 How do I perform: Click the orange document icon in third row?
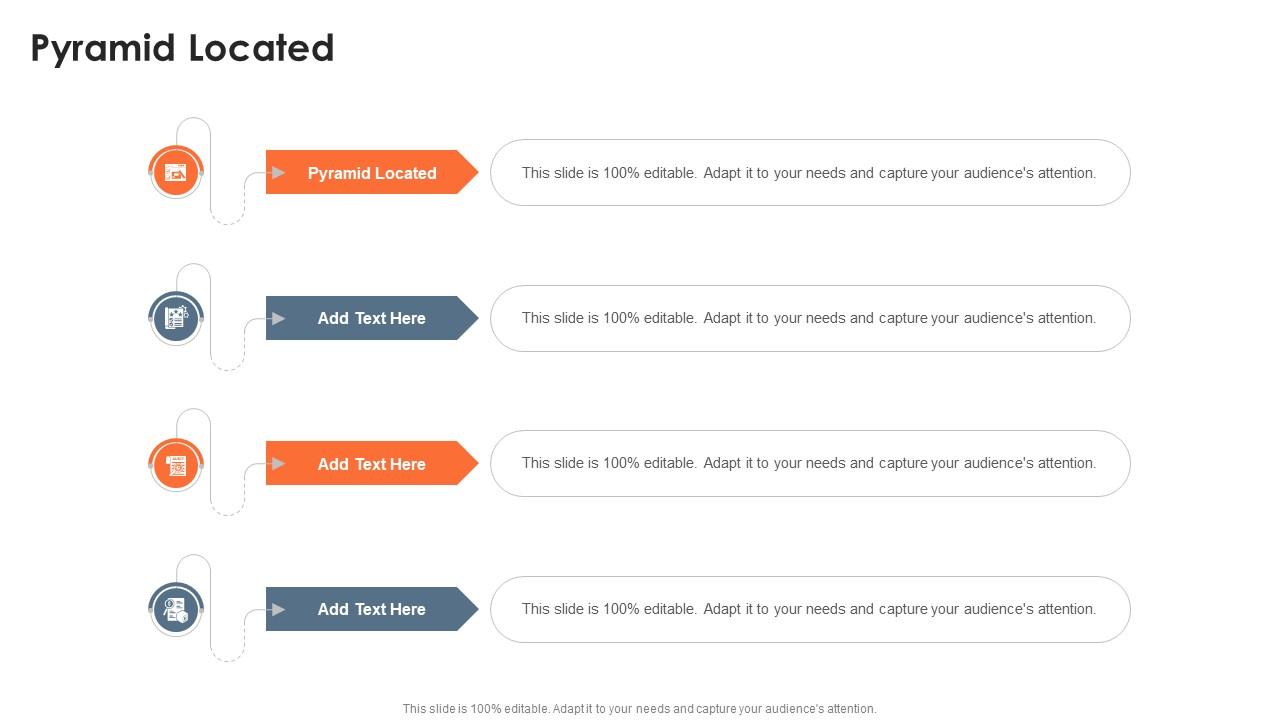tap(176, 464)
